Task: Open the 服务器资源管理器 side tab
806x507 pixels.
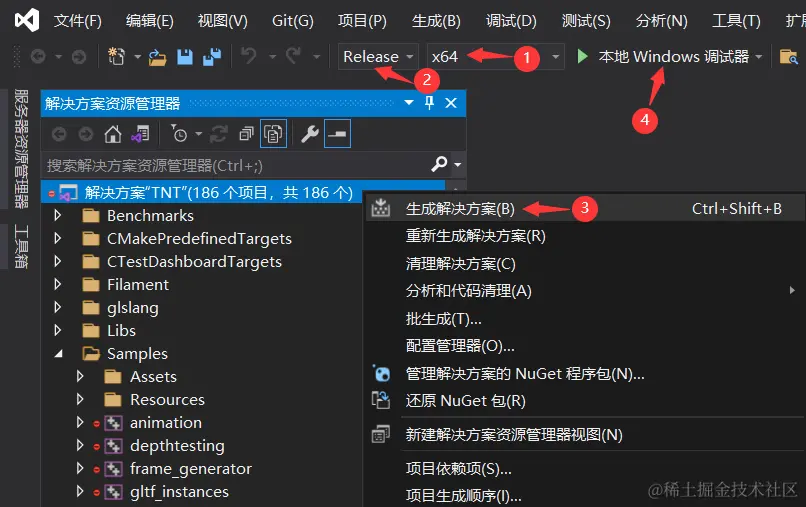Action: tap(21, 148)
